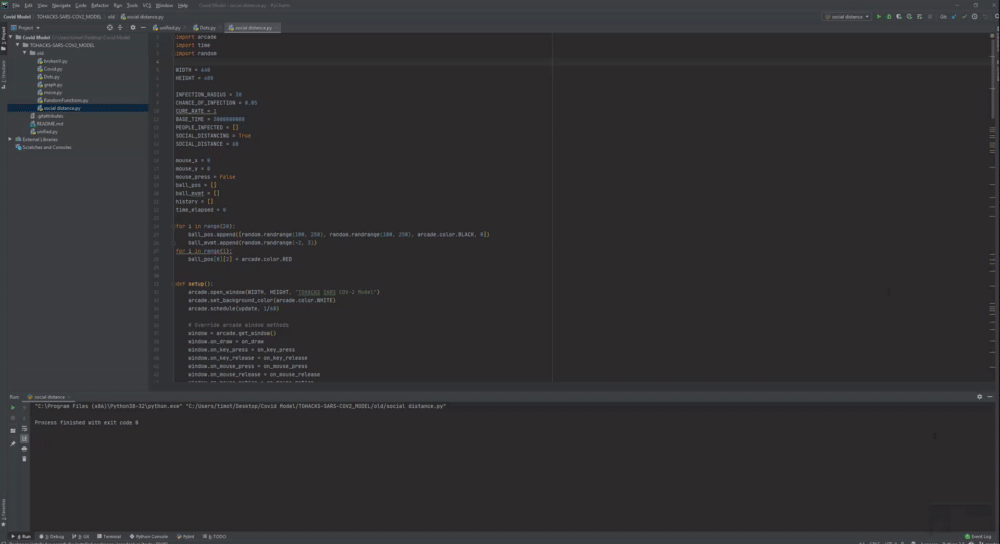Expand External Libraries node
This screenshot has width=1000, height=544.
point(11,139)
